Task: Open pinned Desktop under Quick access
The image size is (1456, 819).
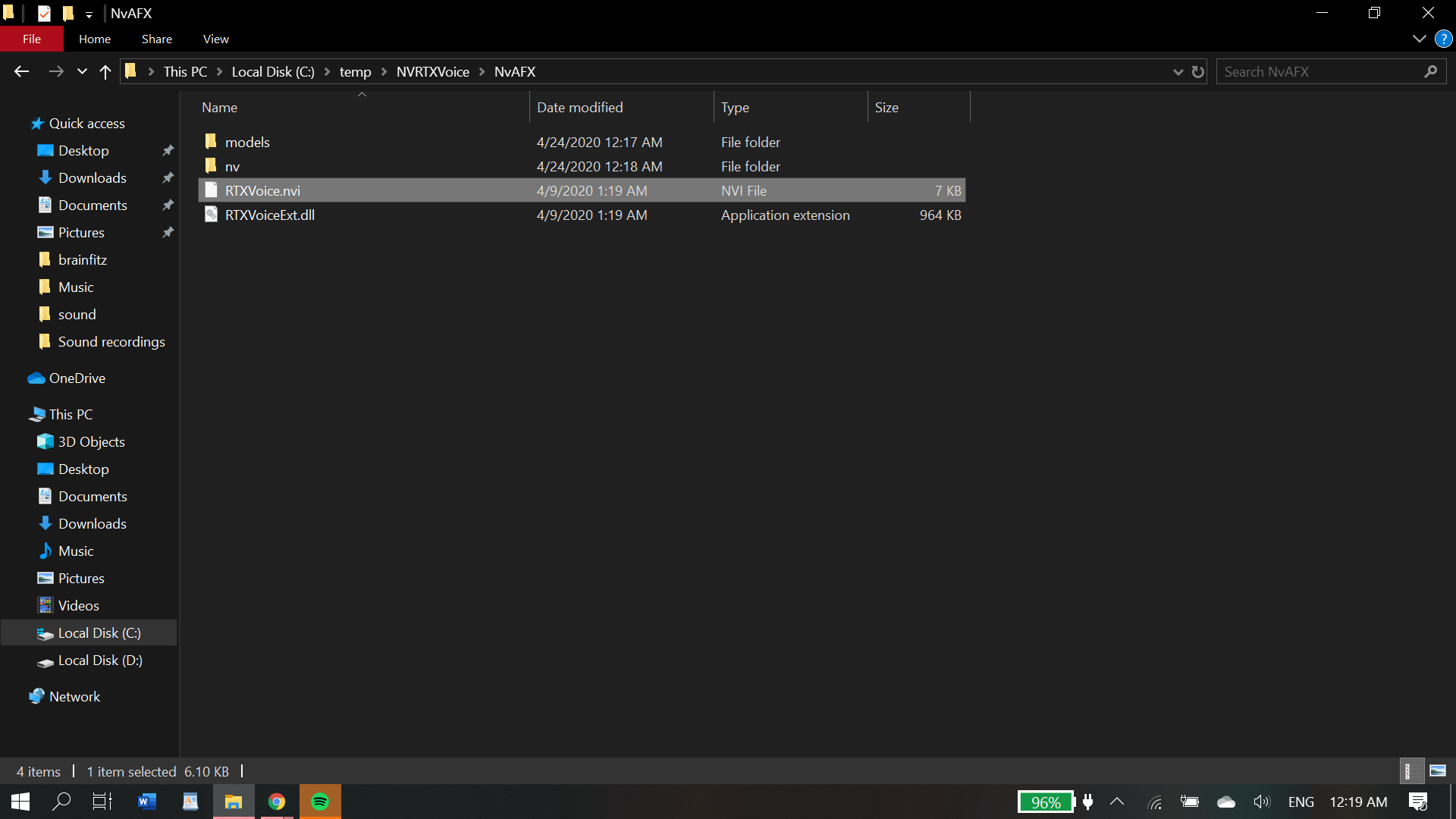Action: [83, 150]
